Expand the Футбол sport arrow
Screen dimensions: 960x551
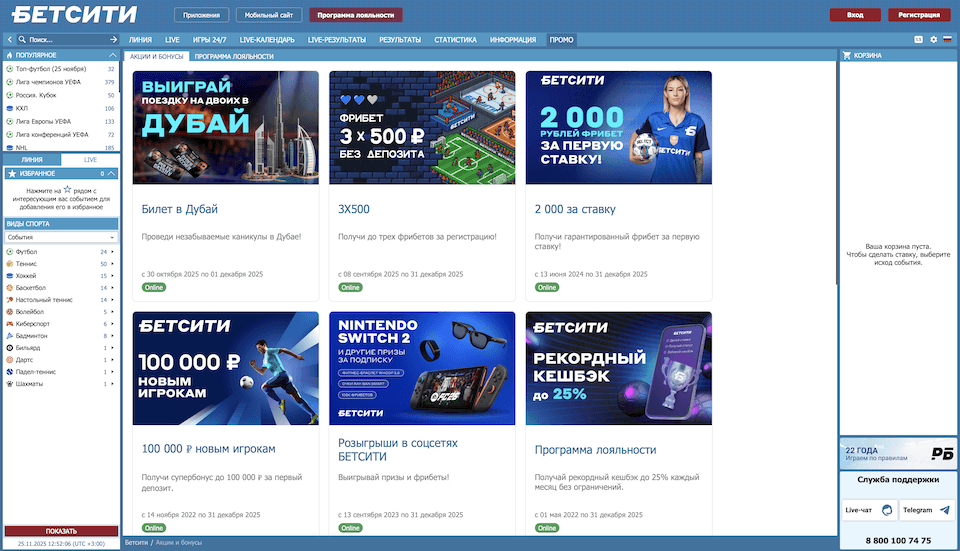coord(113,251)
